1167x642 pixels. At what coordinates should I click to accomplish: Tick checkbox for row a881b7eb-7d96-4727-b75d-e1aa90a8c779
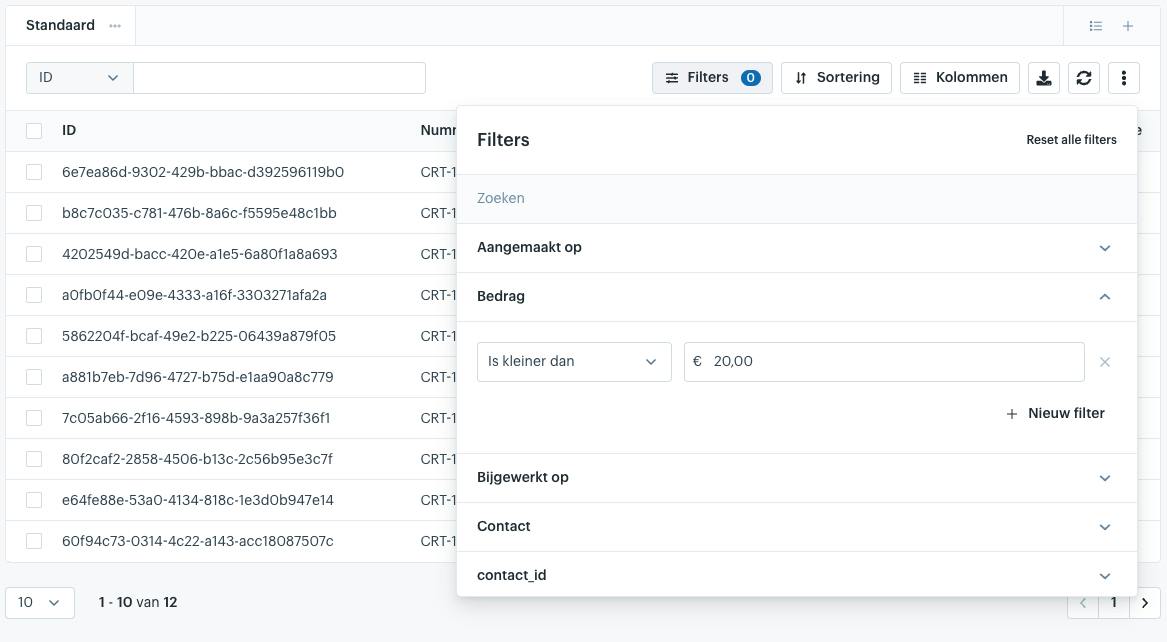click(34, 376)
